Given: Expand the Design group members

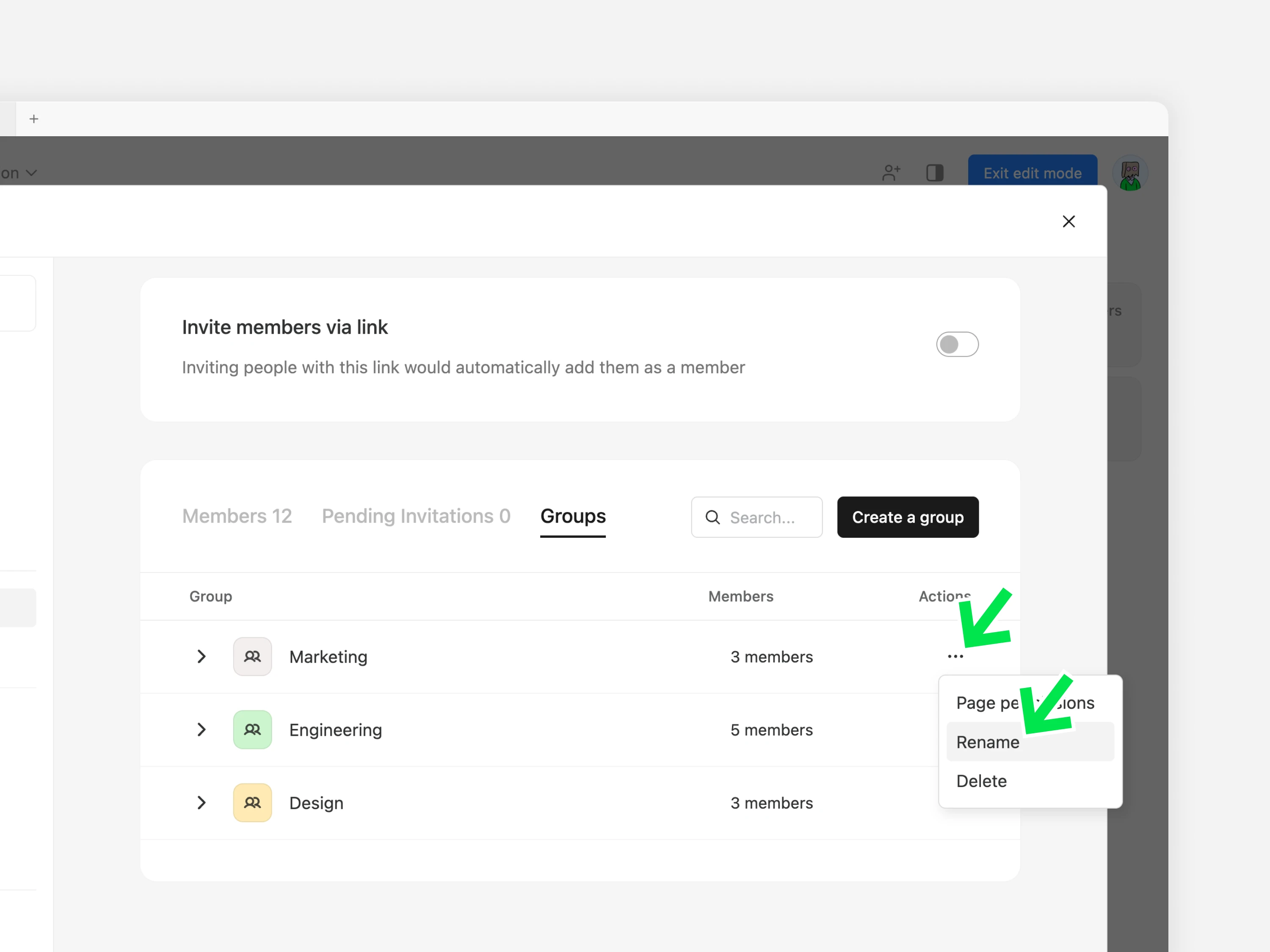Looking at the screenshot, I should 202,802.
